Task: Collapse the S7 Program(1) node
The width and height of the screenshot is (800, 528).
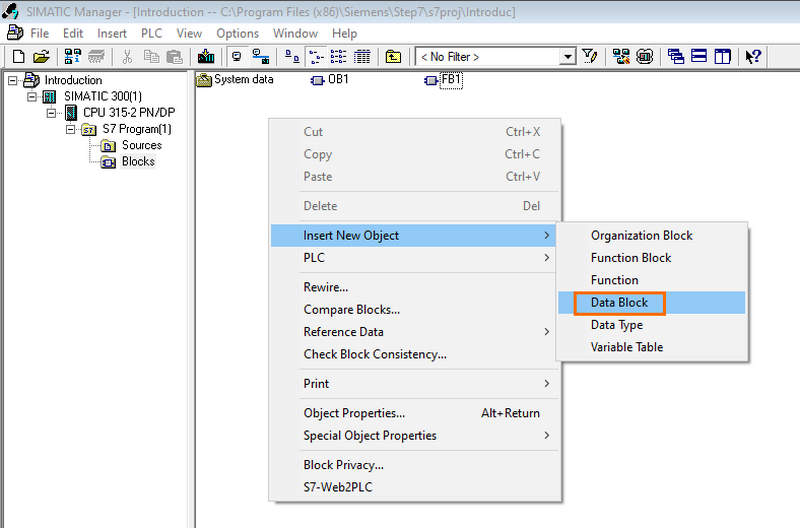Action: (x=70, y=129)
